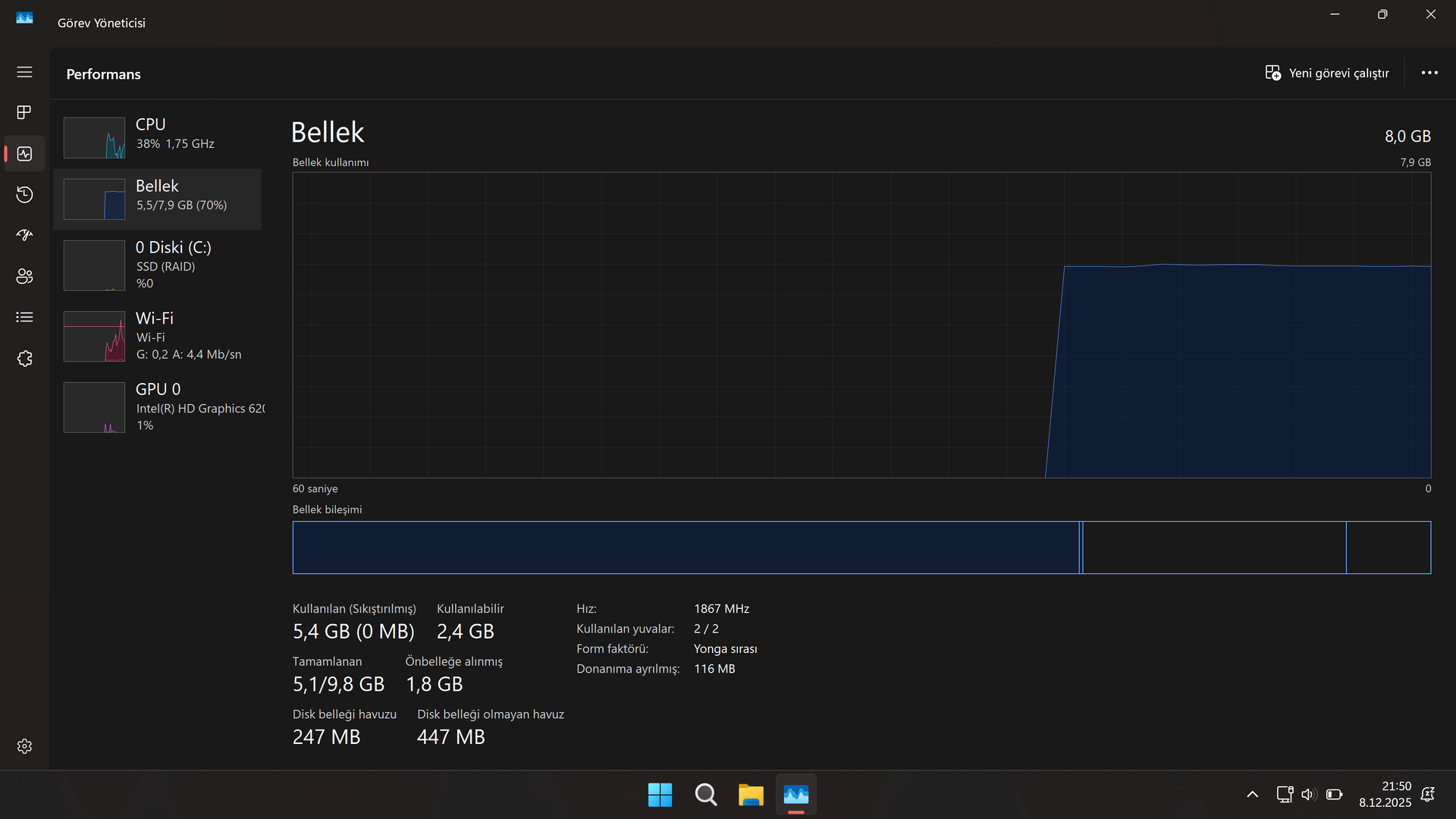The image size is (1456, 819).
Task: Open the Startup apps page icon
Action: coord(24,236)
